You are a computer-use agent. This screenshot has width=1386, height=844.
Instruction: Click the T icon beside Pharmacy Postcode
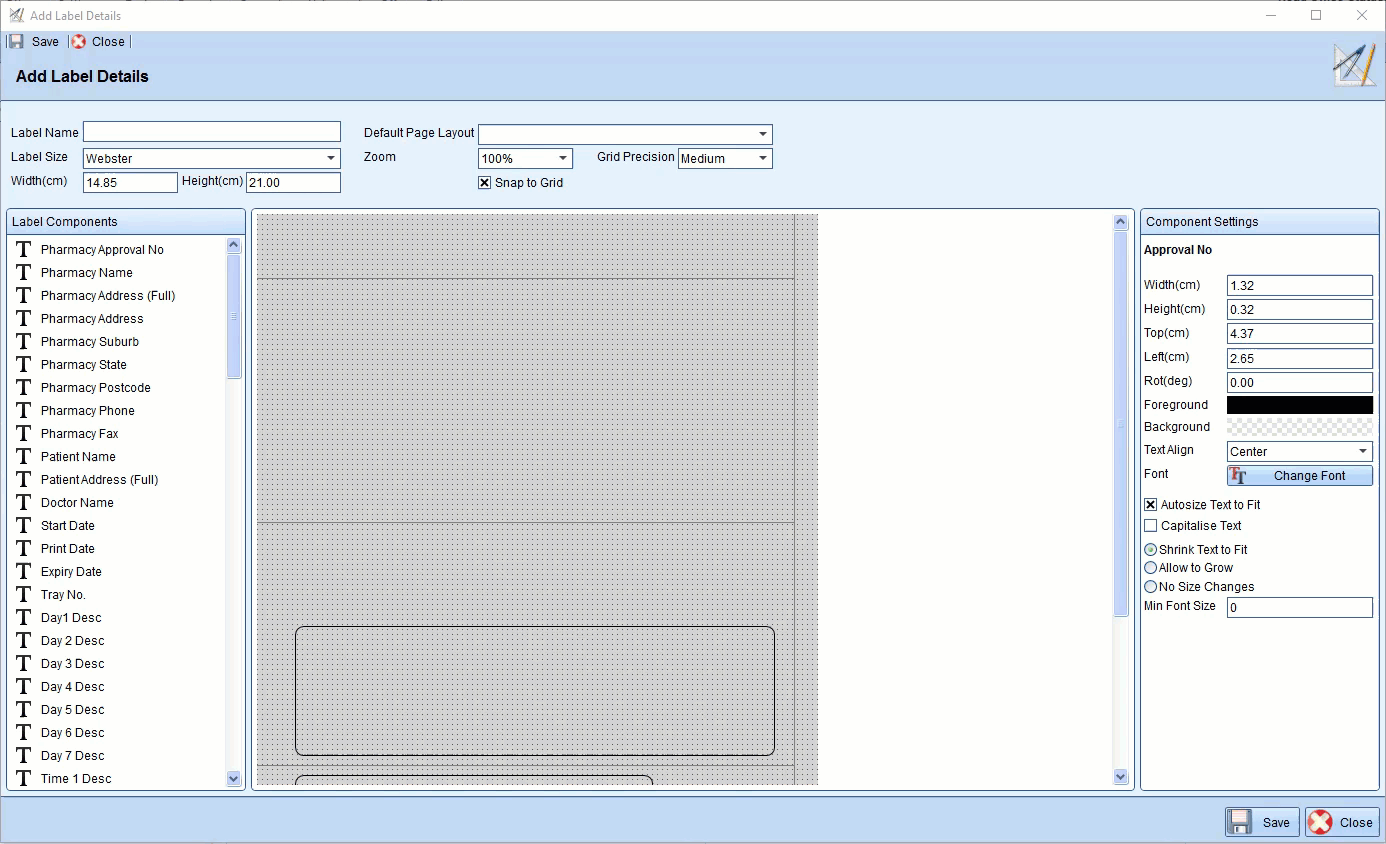(24, 387)
